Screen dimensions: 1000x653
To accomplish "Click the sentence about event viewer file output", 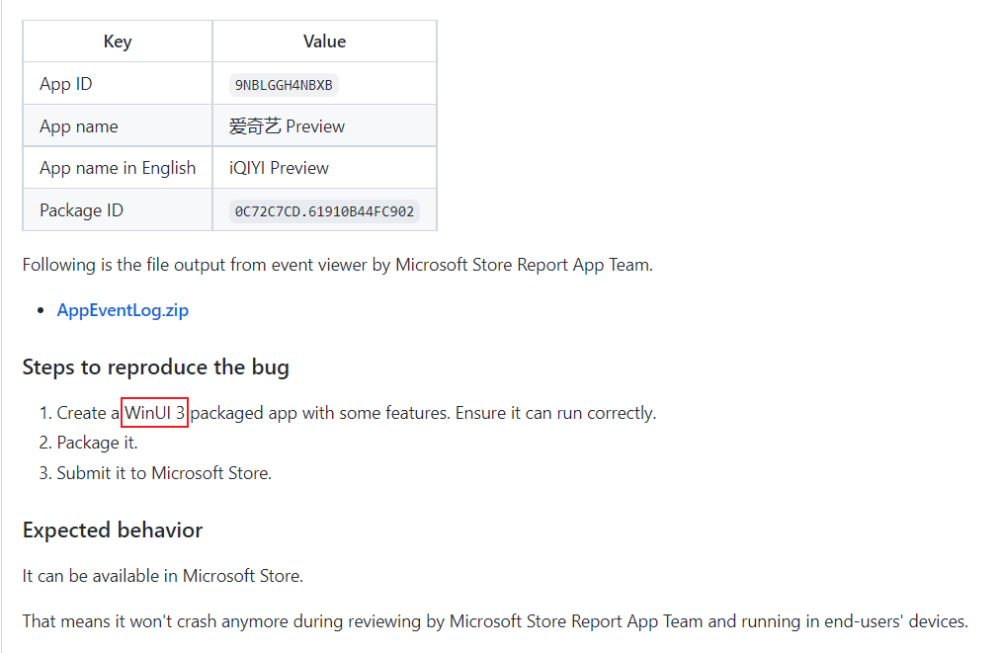I will pyautogui.click(x=337, y=265).
